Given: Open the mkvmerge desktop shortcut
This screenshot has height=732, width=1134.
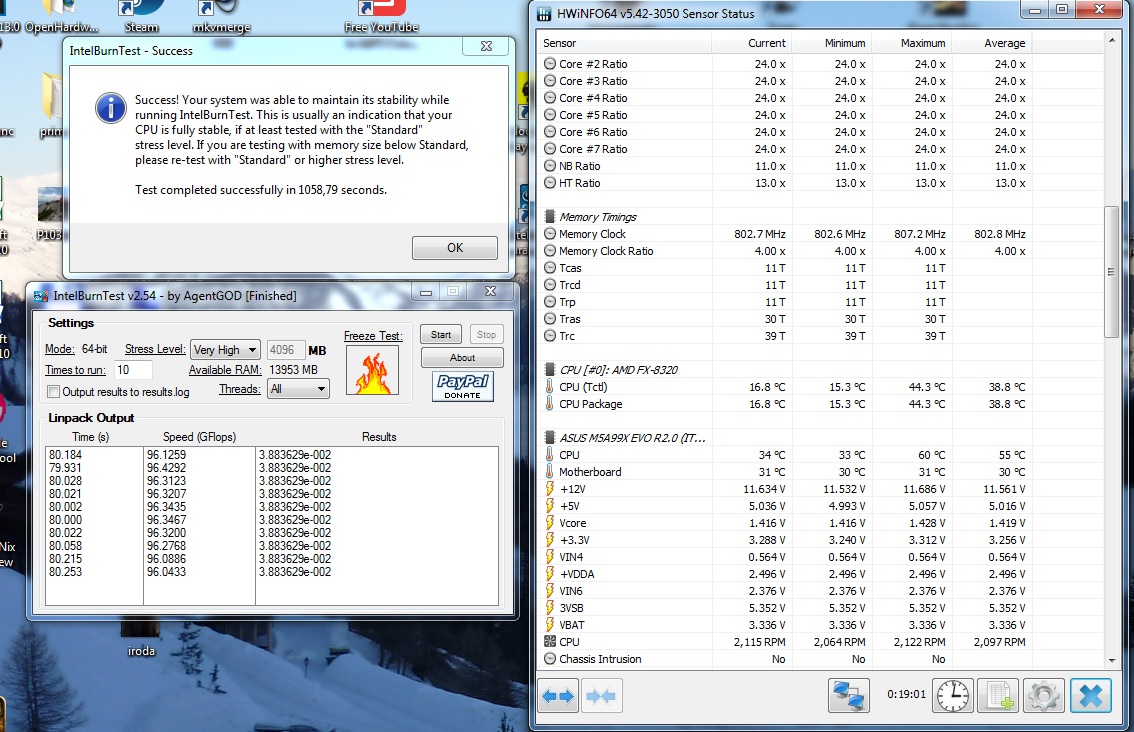Looking at the screenshot, I should click(x=221, y=17).
